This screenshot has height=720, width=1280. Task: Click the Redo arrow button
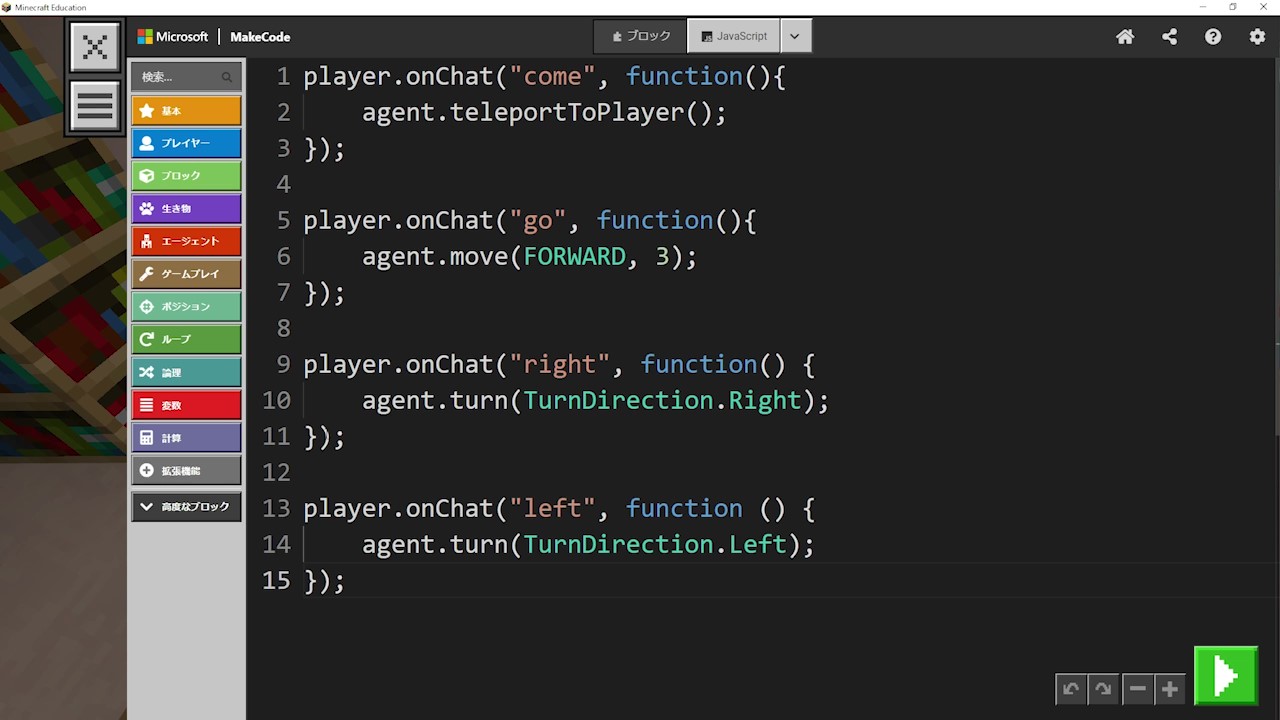pos(1103,689)
